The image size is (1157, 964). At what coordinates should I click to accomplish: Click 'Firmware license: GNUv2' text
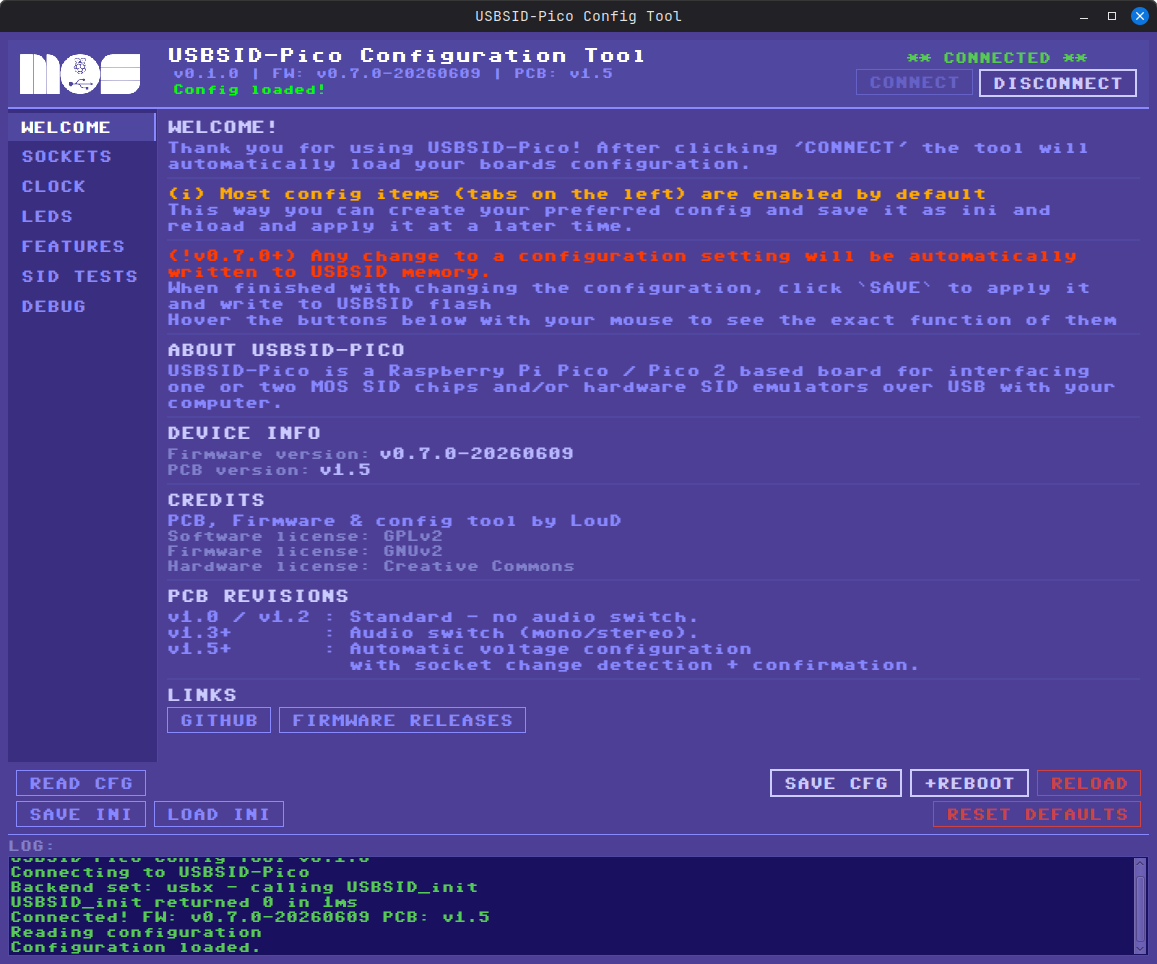[305, 551]
